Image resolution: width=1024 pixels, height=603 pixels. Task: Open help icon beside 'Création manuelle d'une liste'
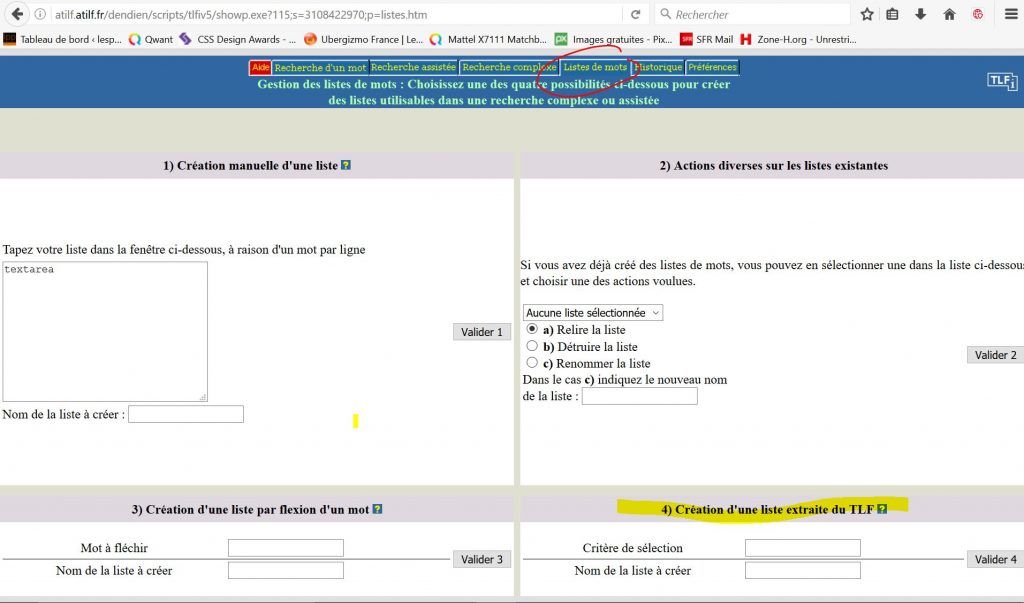346,165
